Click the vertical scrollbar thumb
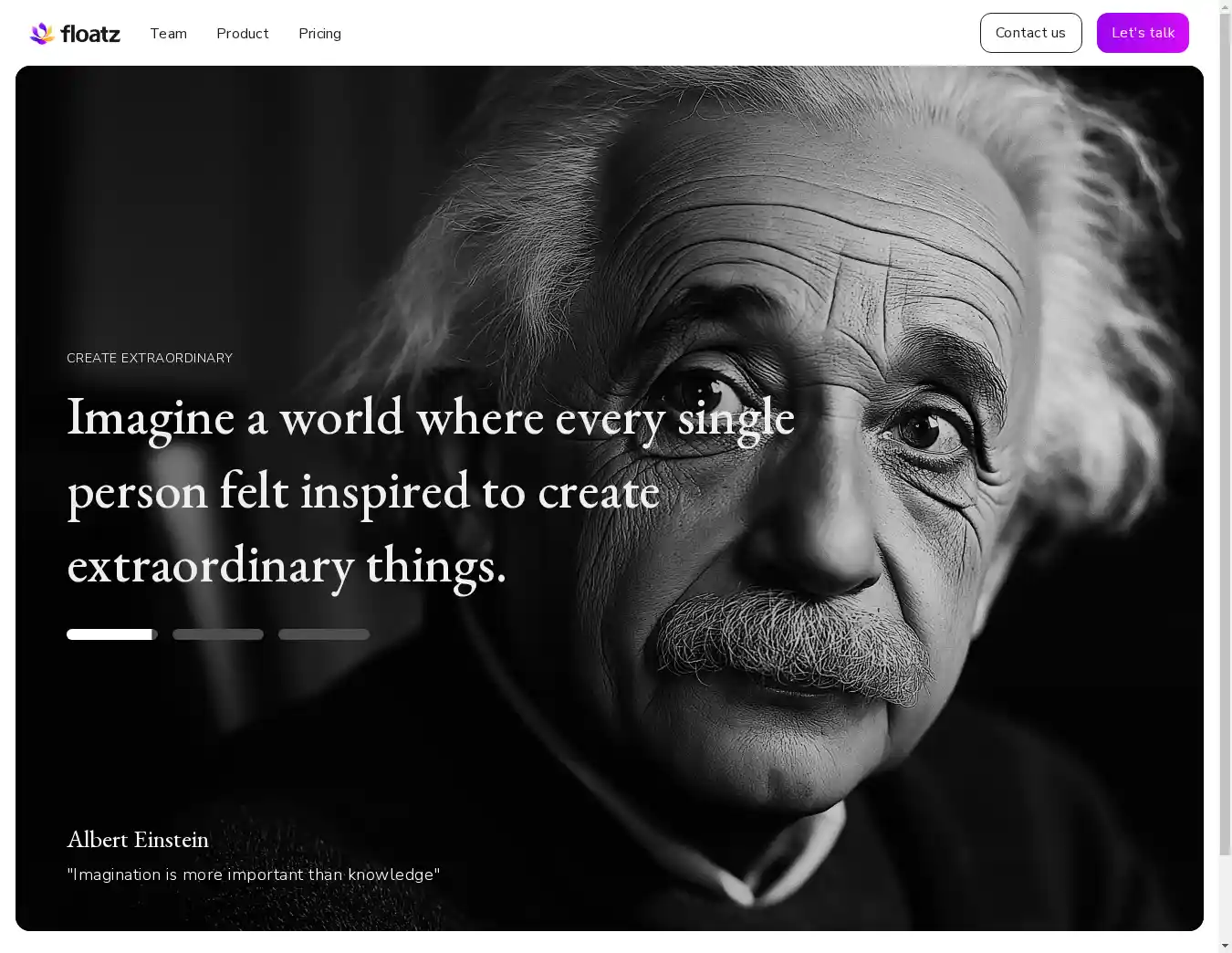Viewport: 1232px width, 953px height. pos(1225,429)
